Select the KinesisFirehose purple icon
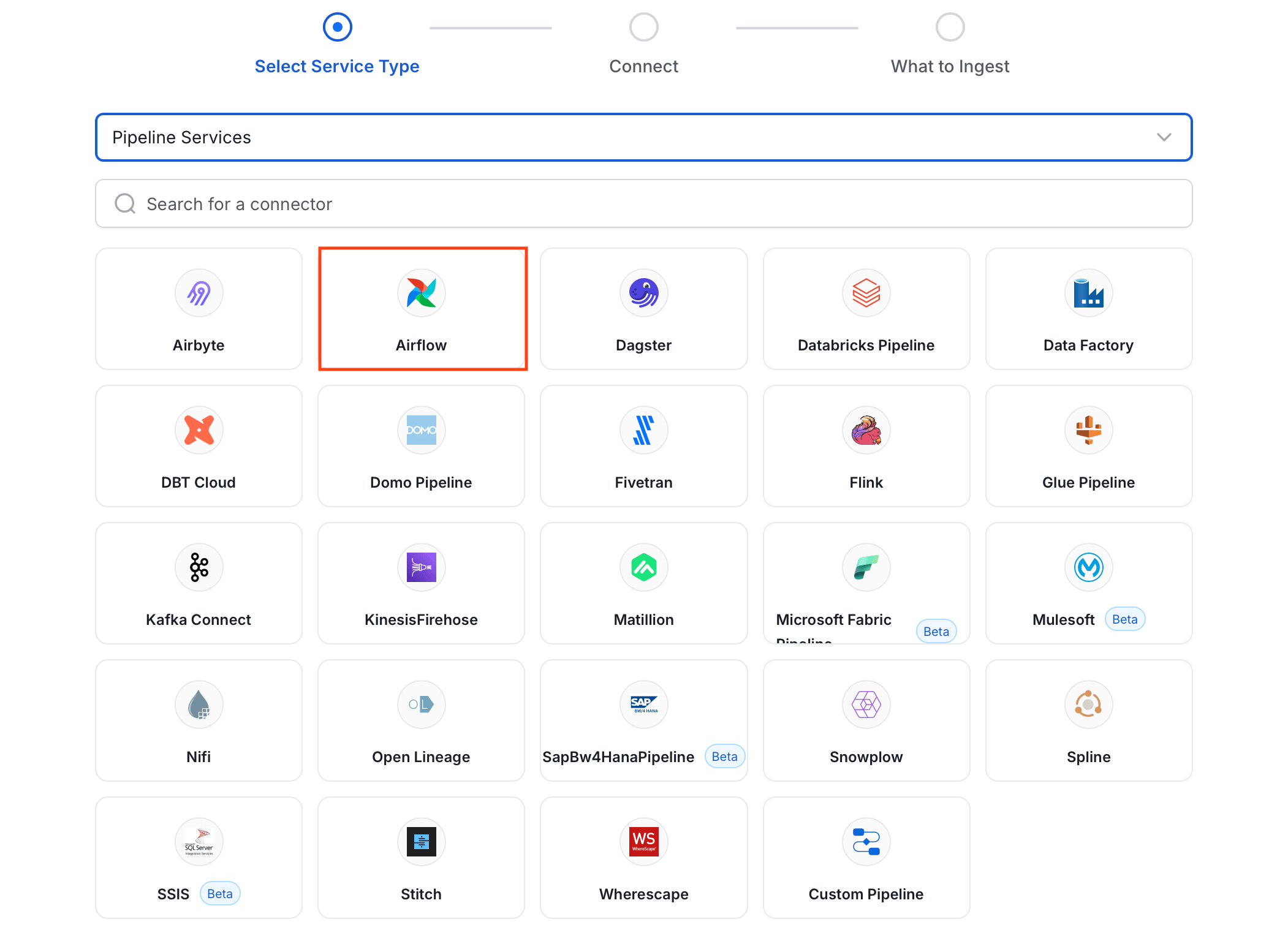The height and width of the screenshot is (941, 1288). pos(422,567)
